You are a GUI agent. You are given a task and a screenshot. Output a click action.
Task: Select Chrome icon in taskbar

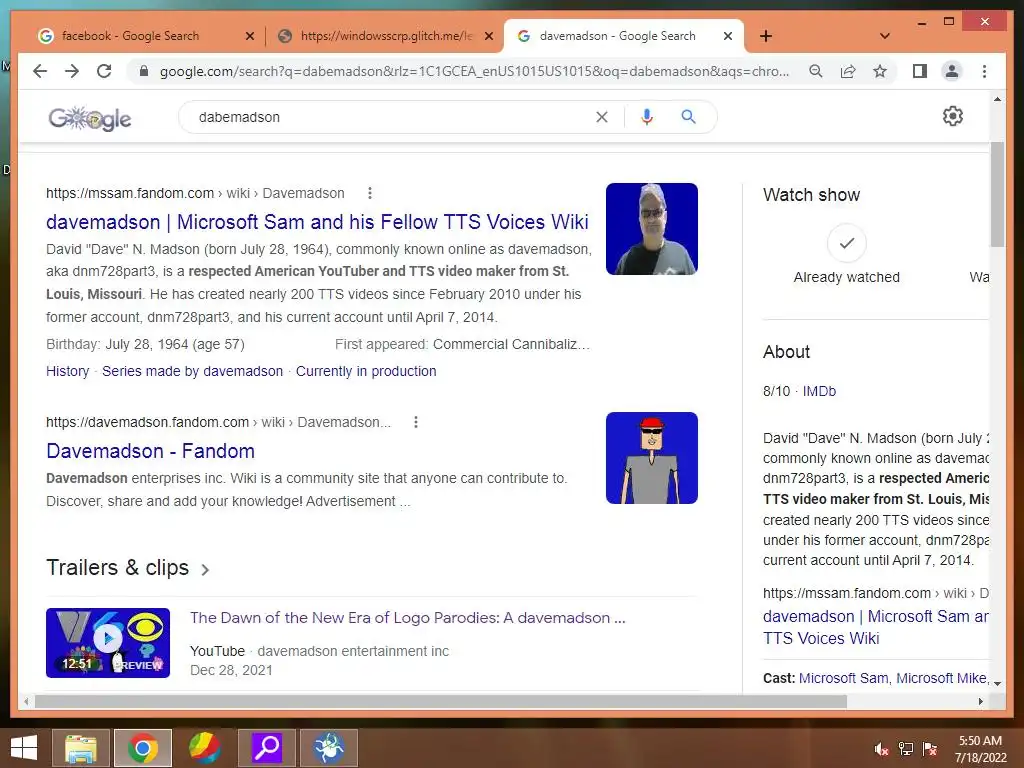point(143,748)
